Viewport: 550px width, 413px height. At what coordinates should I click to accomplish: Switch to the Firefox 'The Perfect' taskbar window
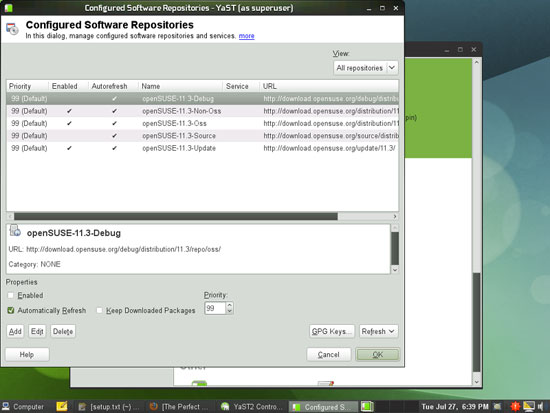179,407
